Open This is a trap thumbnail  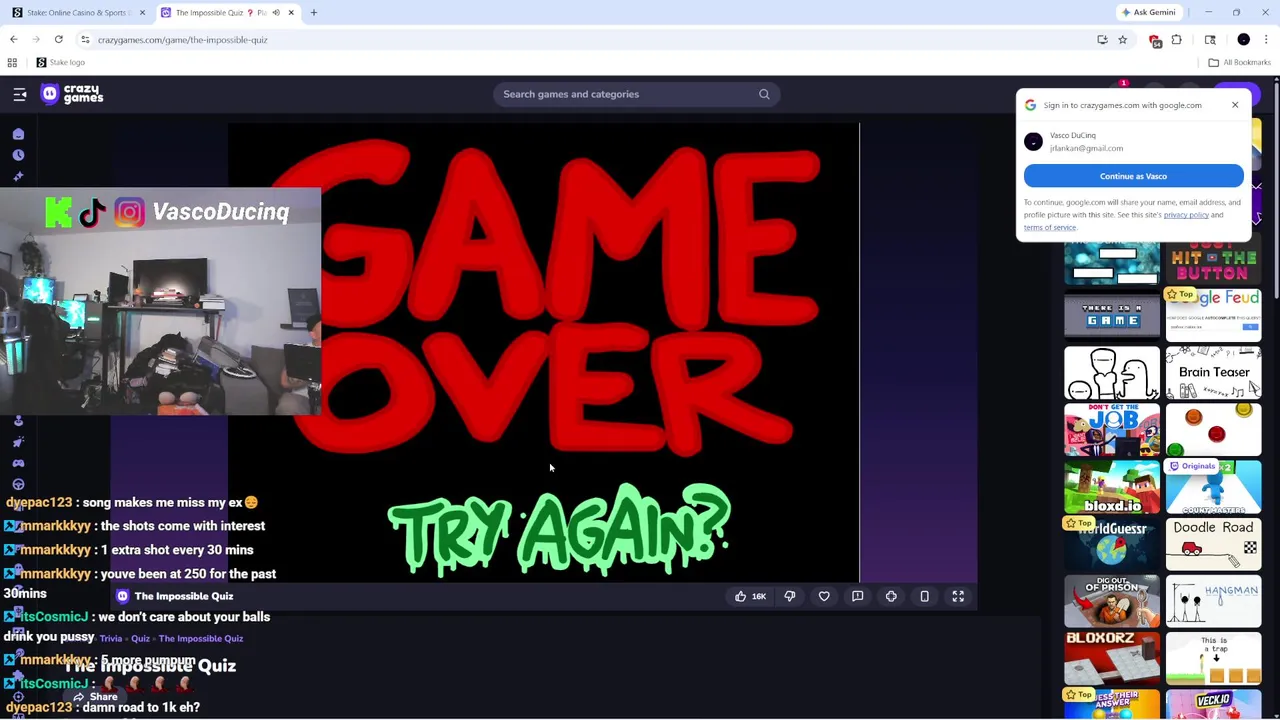[x=1214, y=660]
